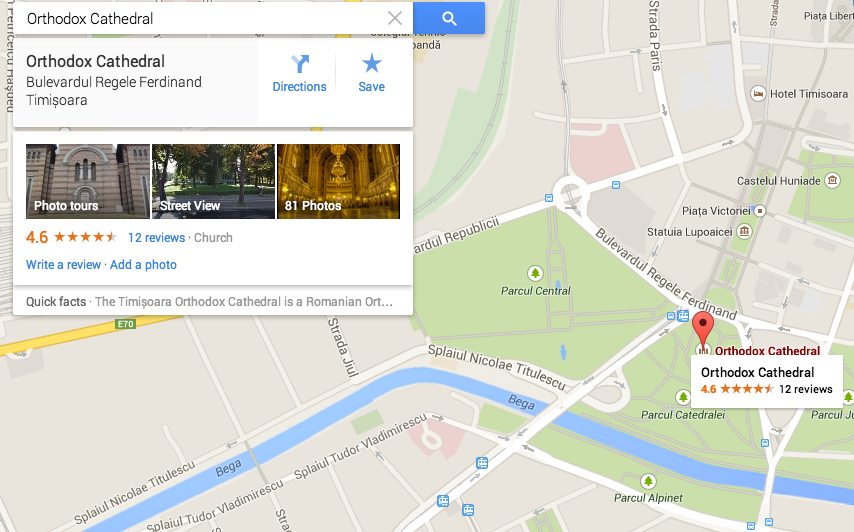Clear the search box with X
The width and height of the screenshot is (854, 532).
(x=395, y=19)
